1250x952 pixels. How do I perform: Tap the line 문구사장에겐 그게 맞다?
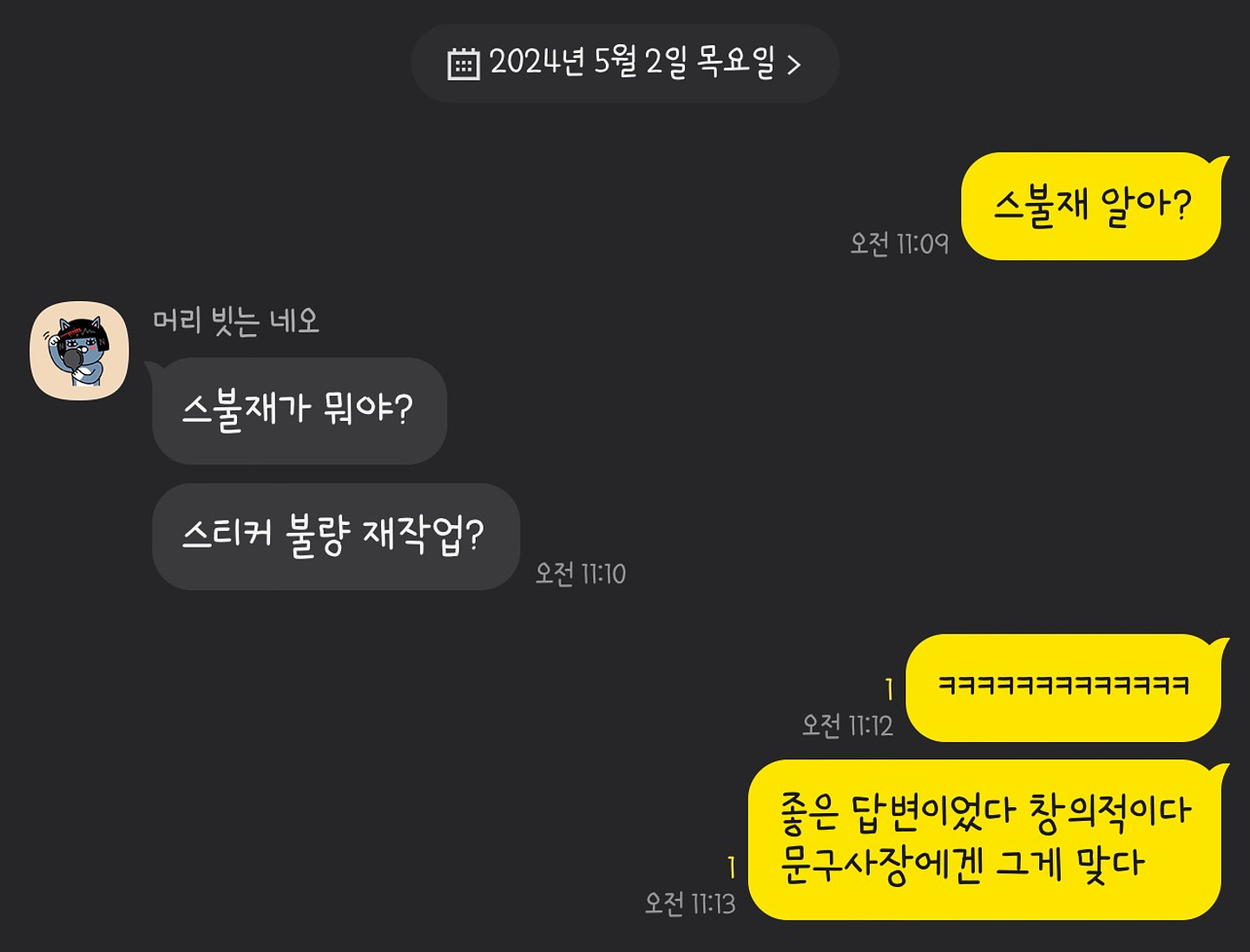click(x=962, y=865)
